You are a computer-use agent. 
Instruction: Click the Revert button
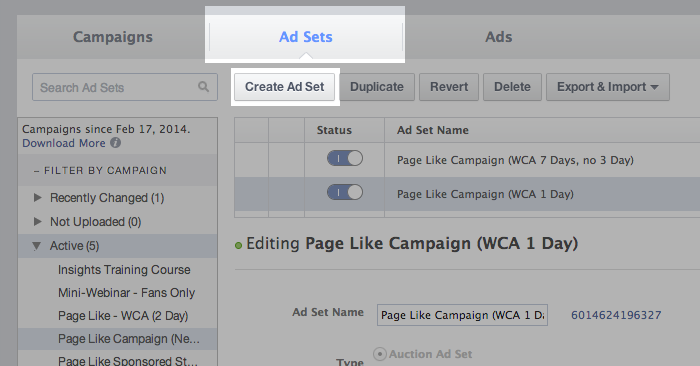[x=449, y=87]
